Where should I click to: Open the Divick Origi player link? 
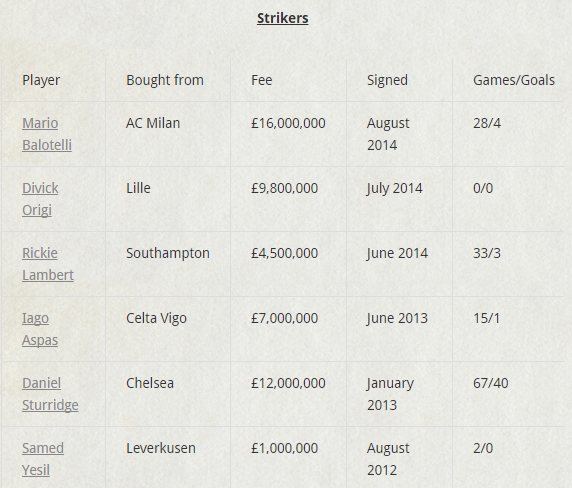pos(40,199)
